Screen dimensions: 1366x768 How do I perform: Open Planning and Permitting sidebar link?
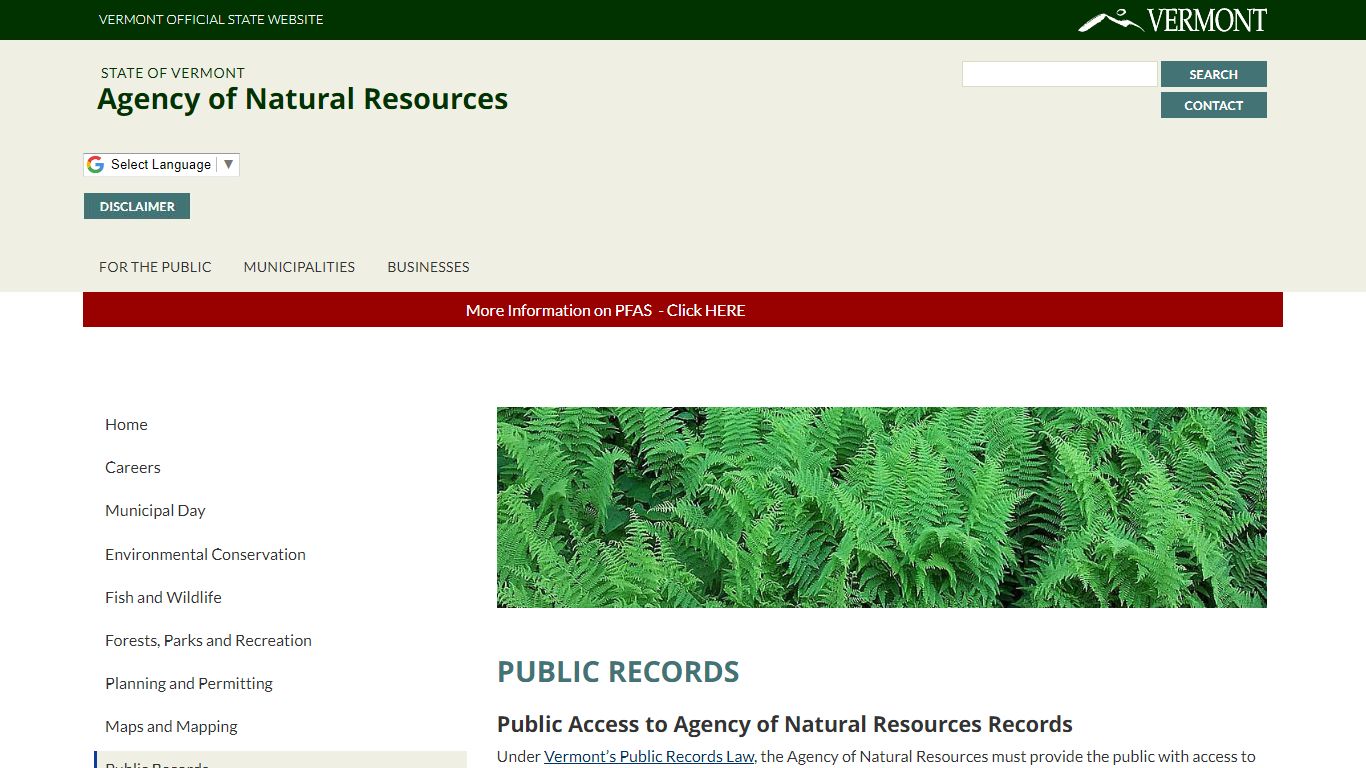coord(189,683)
